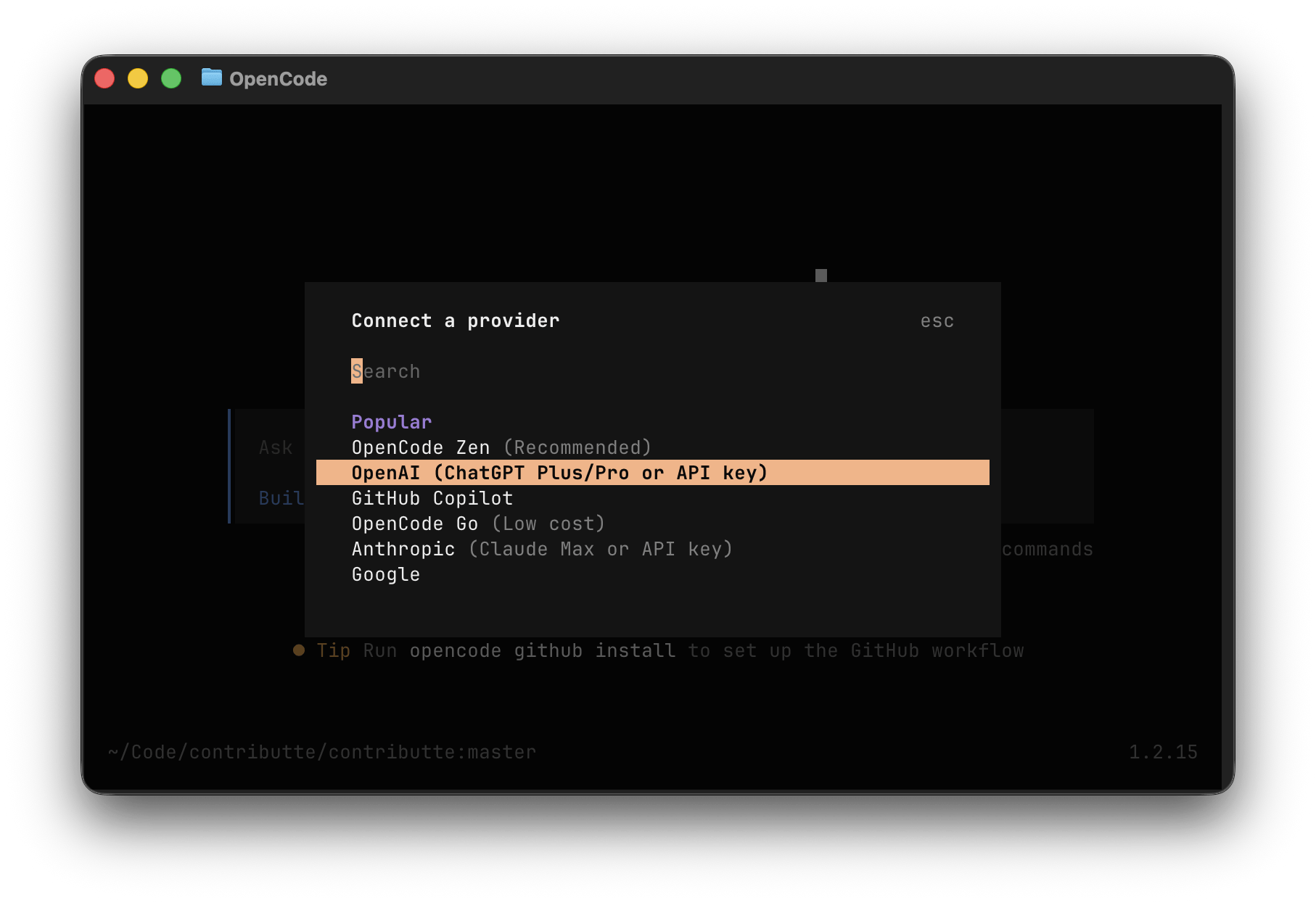Click the folder icon in title bar
Viewport: 1316px width, 902px height.
(x=211, y=77)
